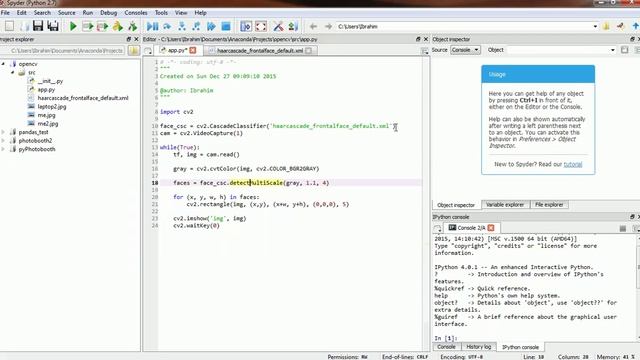This screenshot has width=640, height=360.
Task: Click the debugger Continue execution icon
Action: tap(211, 26)
